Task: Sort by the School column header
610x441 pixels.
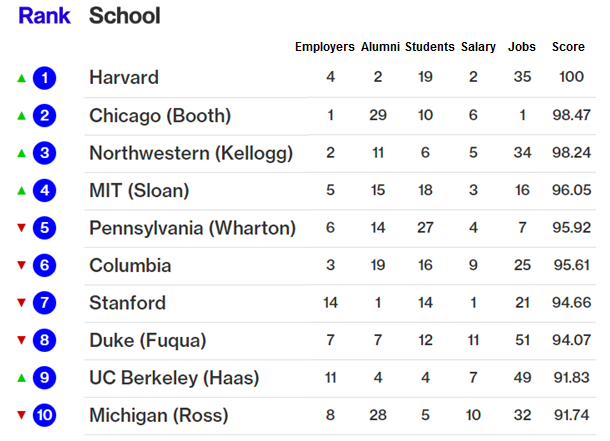Action: (124, 16)
